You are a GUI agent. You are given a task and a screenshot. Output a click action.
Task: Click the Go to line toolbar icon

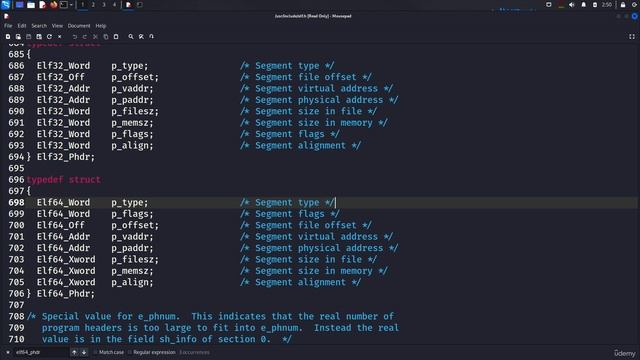tap(151, 37)
